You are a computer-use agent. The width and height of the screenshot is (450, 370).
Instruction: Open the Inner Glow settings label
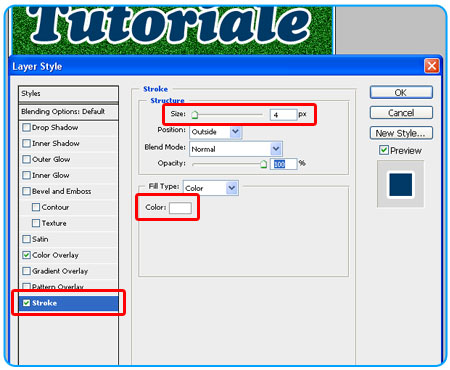click(x=51, y=175)
